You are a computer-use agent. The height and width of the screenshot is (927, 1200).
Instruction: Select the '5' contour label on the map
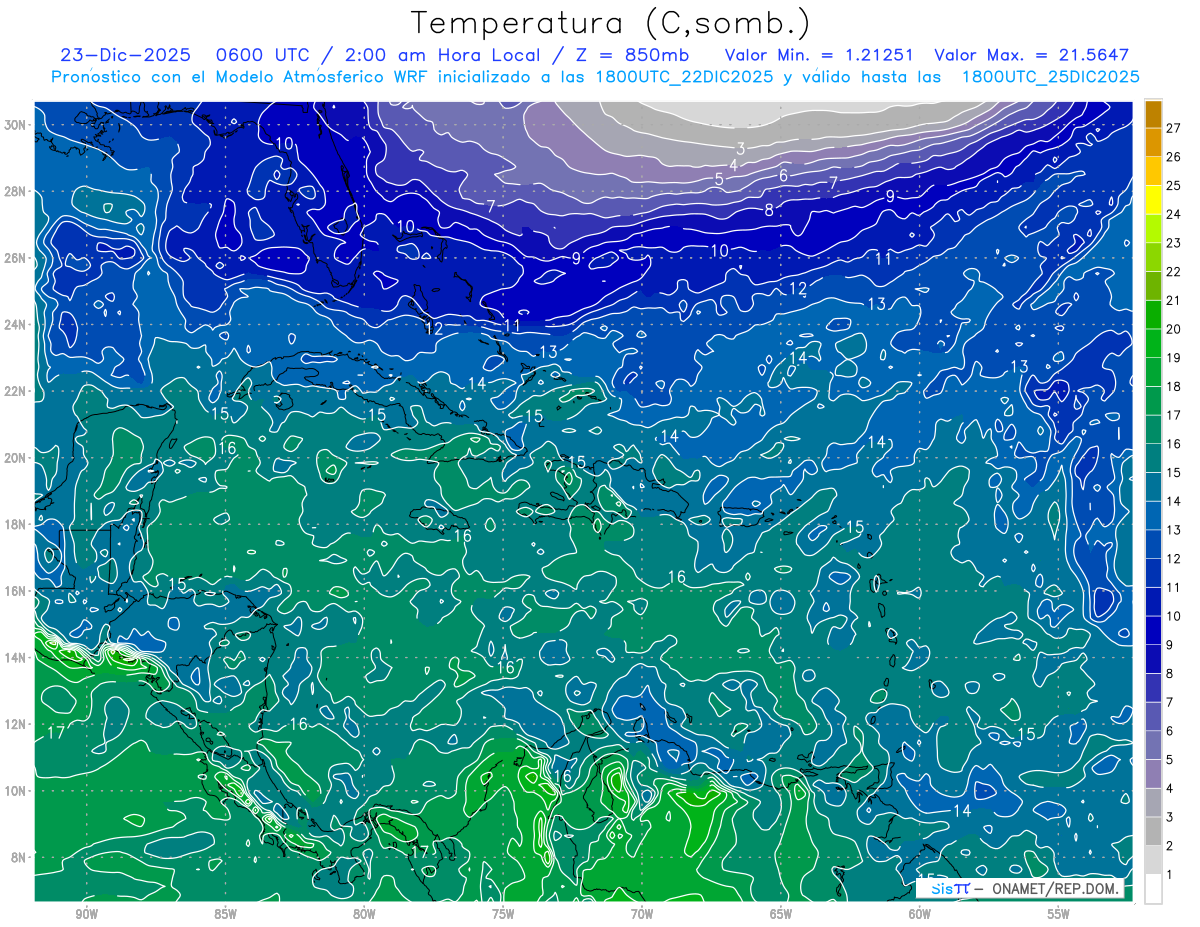719,179
